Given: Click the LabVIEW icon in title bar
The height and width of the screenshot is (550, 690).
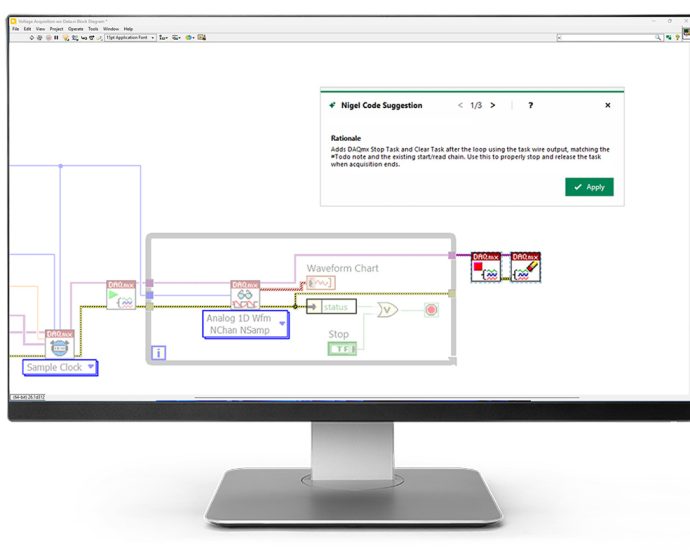Looking at the screenshot, I should pos(13,21).
